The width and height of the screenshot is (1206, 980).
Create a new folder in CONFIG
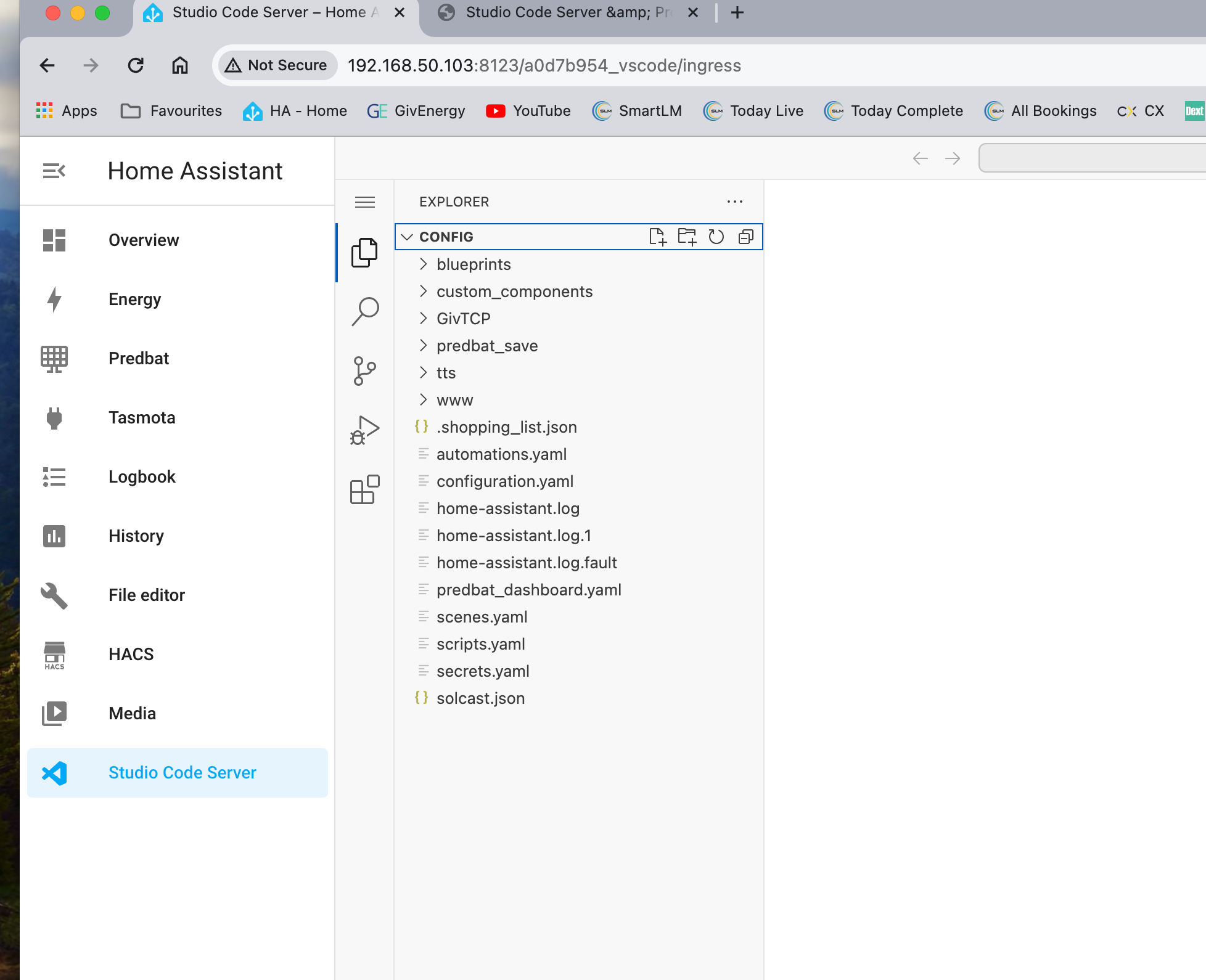(x=687, y=237)
